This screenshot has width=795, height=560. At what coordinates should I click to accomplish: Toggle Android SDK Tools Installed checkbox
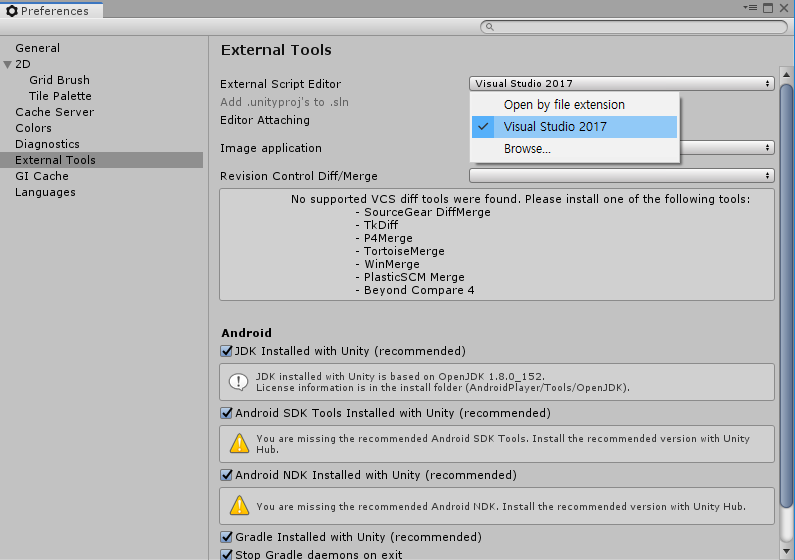(227, 413)
